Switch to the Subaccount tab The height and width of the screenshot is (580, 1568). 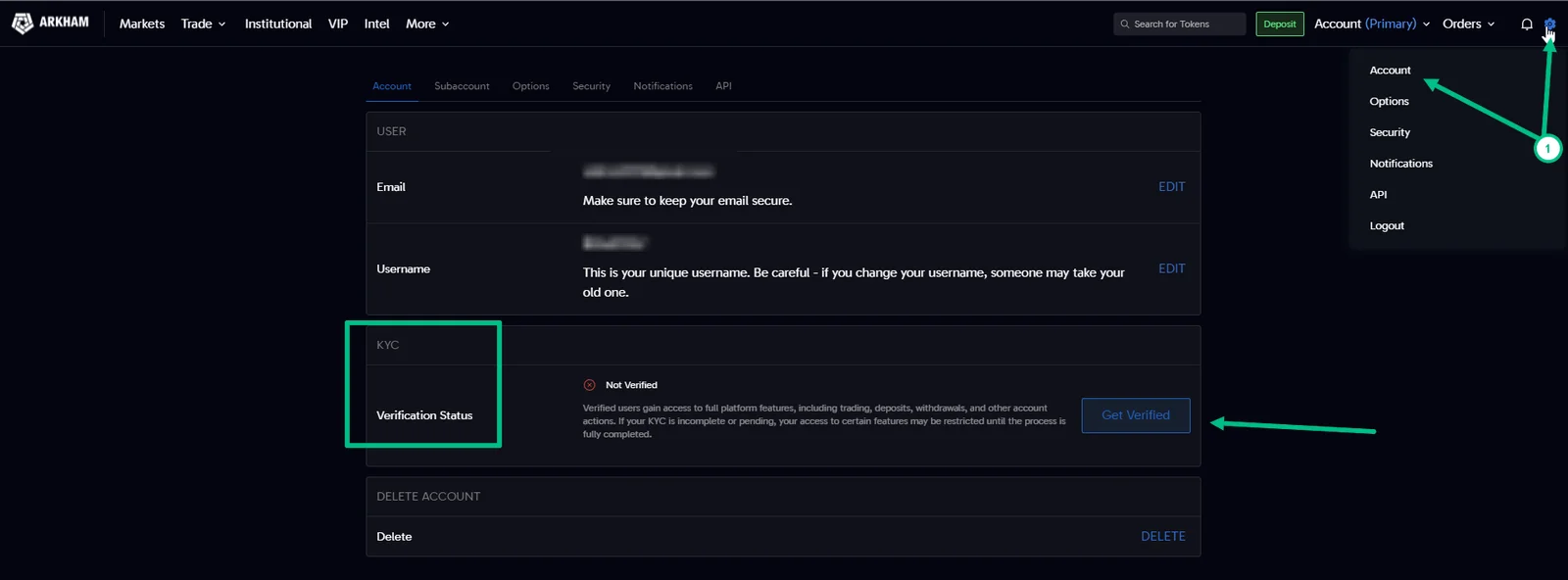click(x=462, y=86)
